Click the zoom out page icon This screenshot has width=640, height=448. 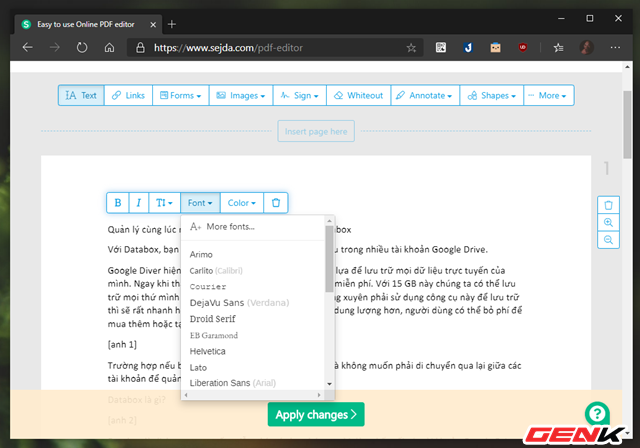coord(608,240)
